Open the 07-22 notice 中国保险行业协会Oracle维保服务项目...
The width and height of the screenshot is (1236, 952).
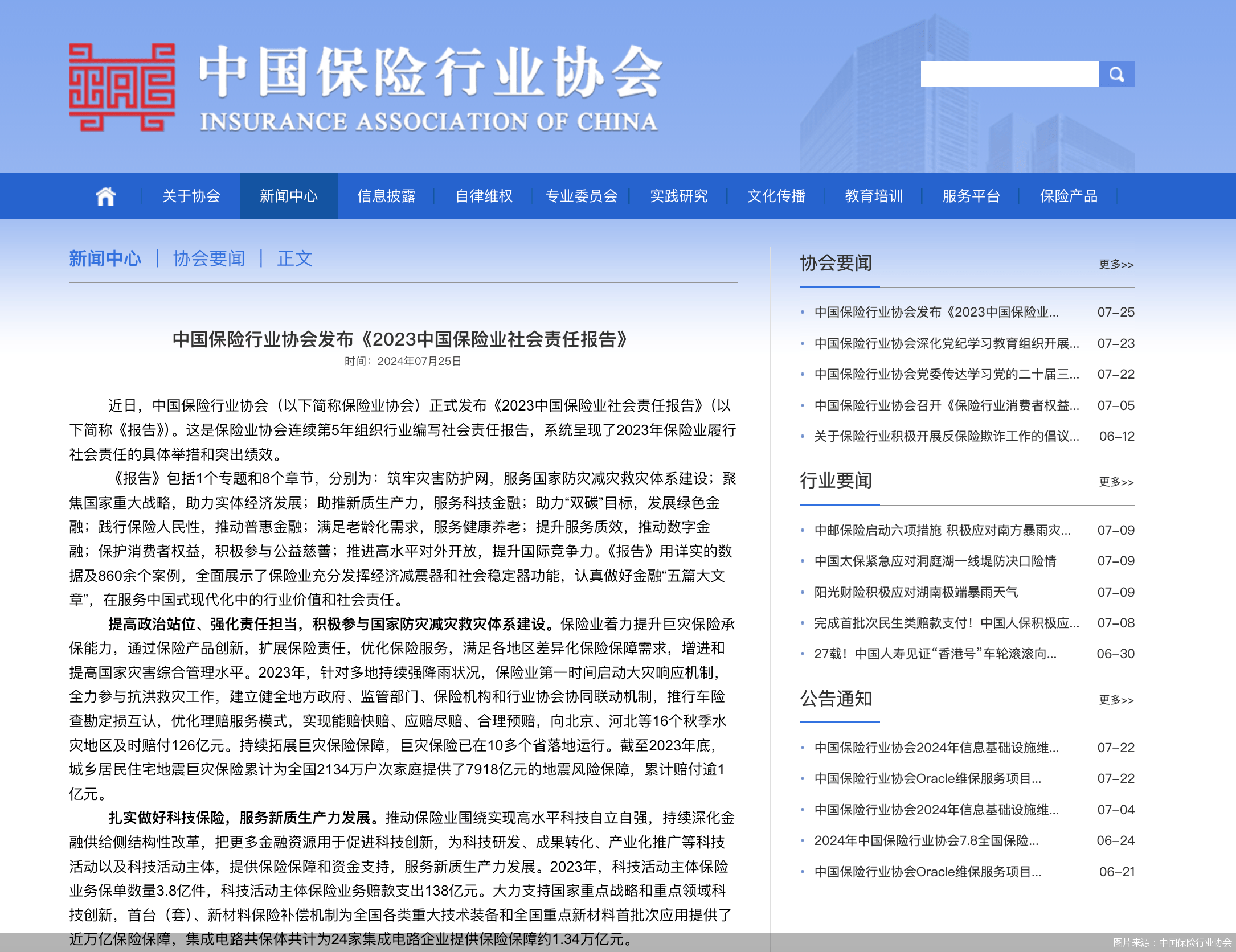[x=928, y=778]
